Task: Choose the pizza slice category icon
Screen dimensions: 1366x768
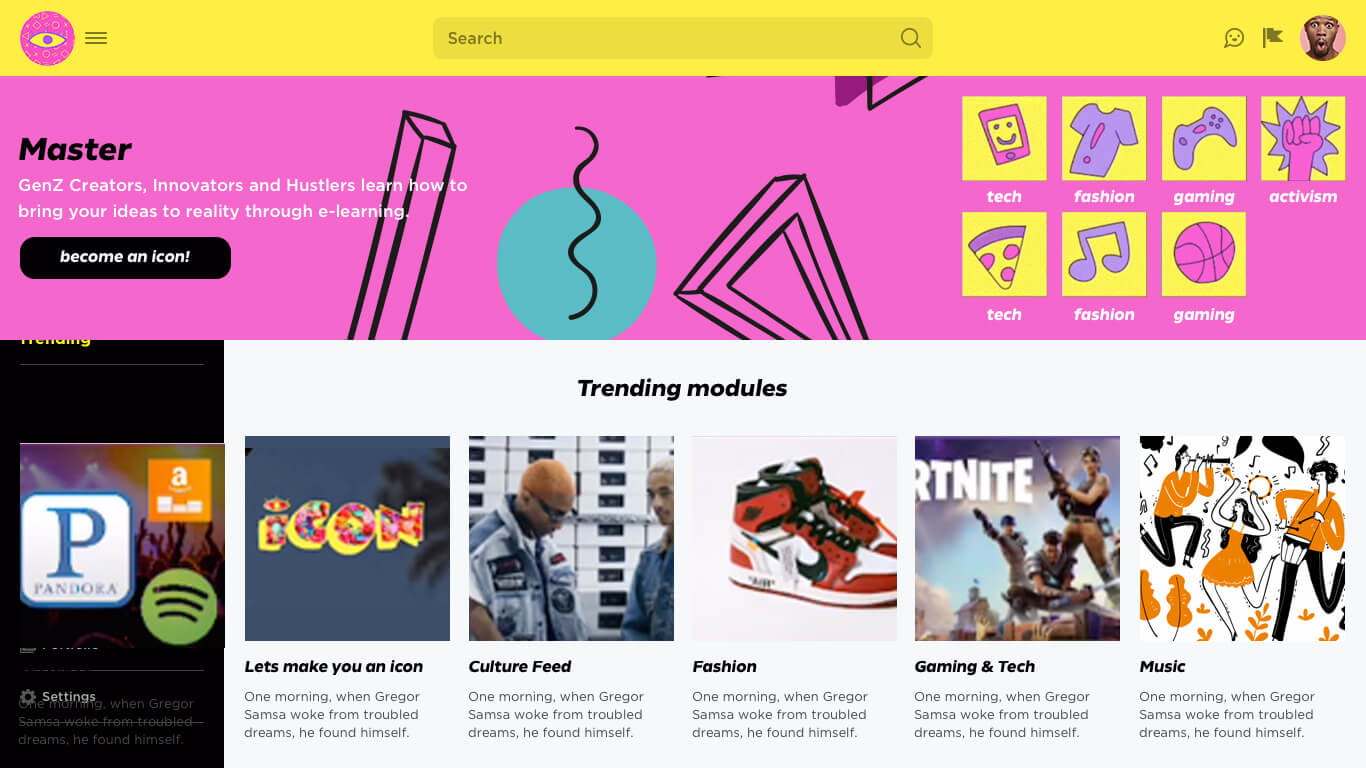Action: coord(1004,254)
